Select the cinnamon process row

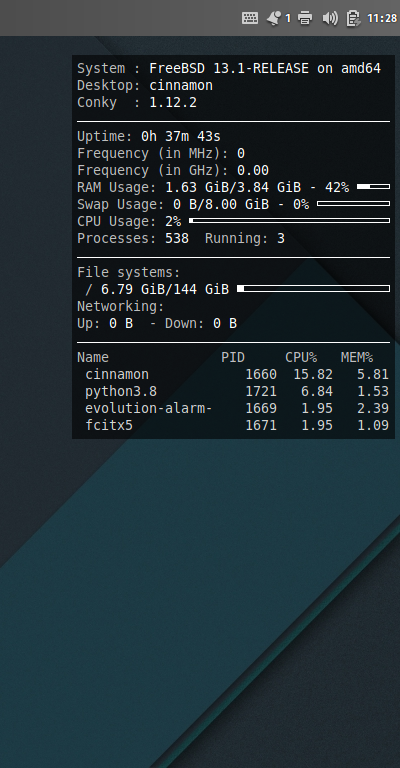point(233,375)
